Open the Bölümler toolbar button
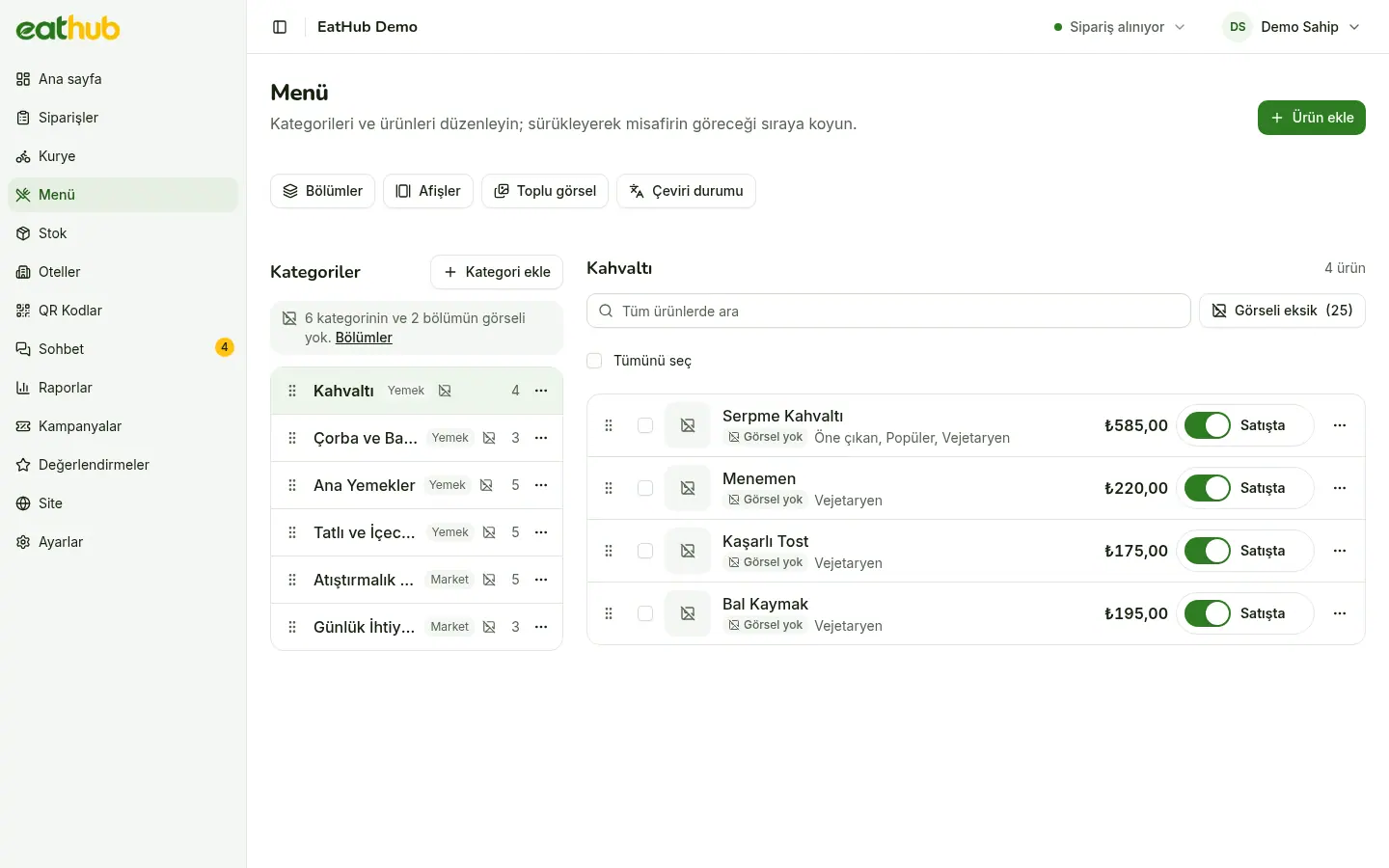 tap(322, 191)
